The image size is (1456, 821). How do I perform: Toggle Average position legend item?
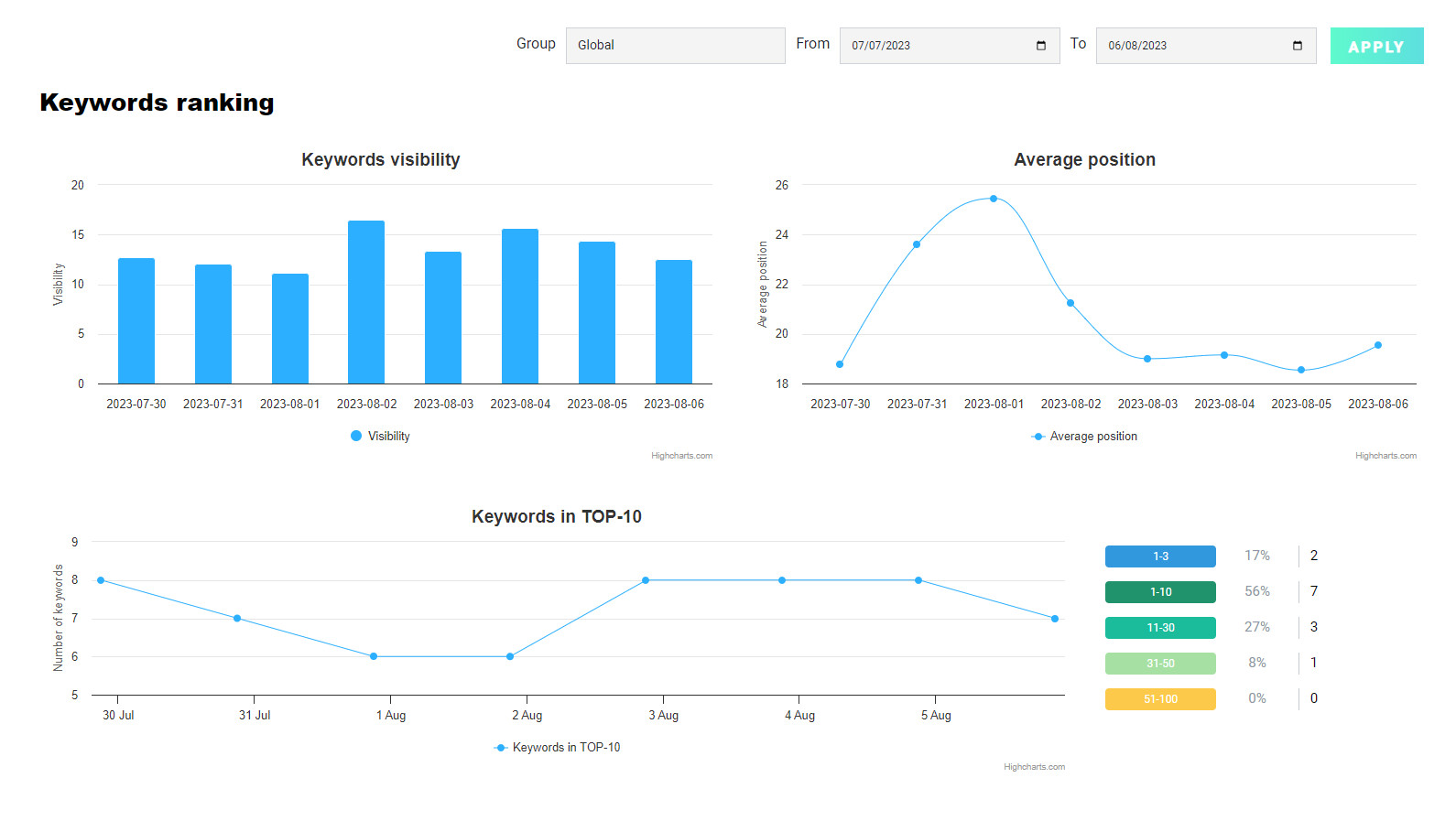coord(1085,437)
